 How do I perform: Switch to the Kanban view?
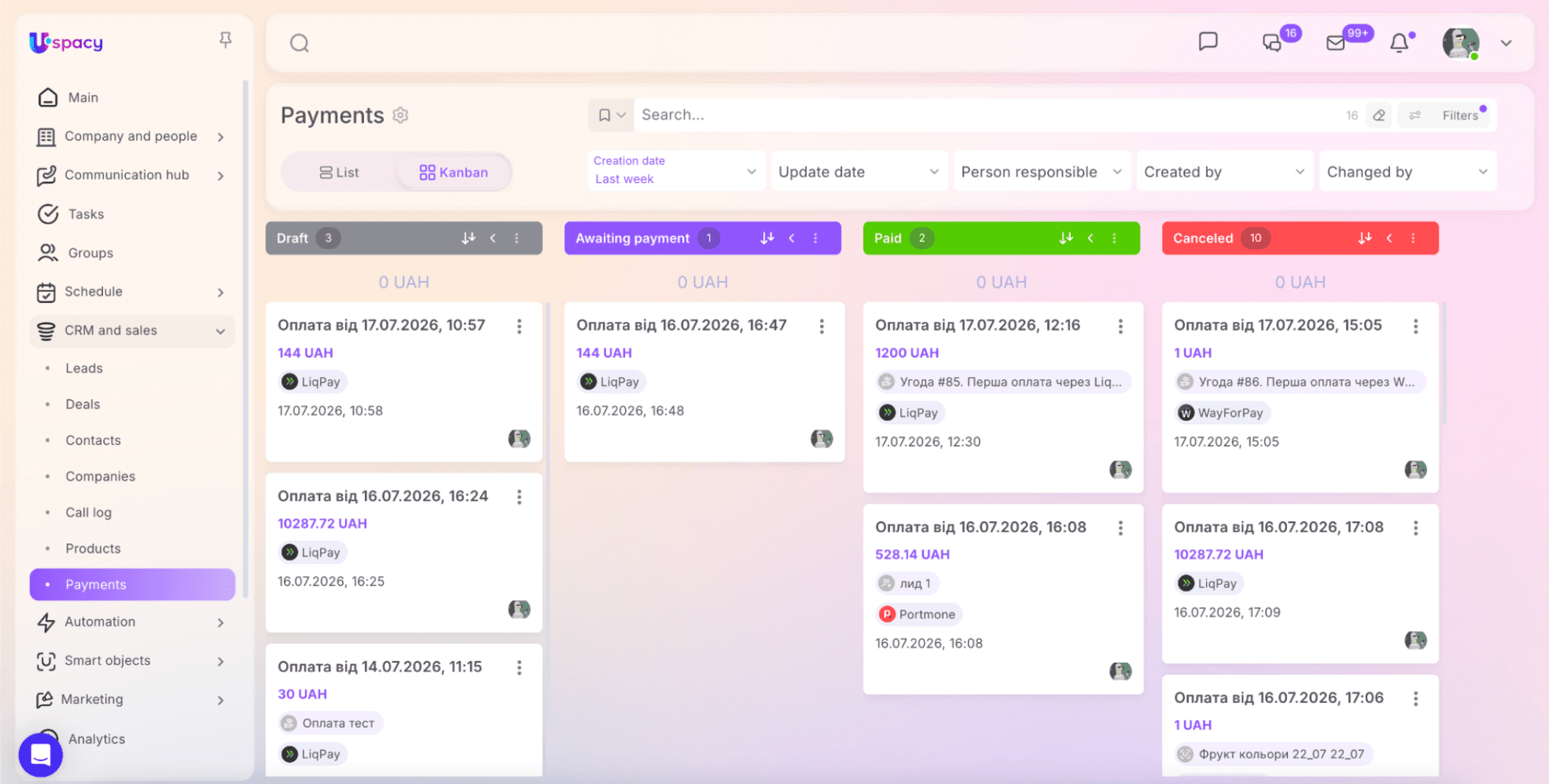[x=453, y=172]
